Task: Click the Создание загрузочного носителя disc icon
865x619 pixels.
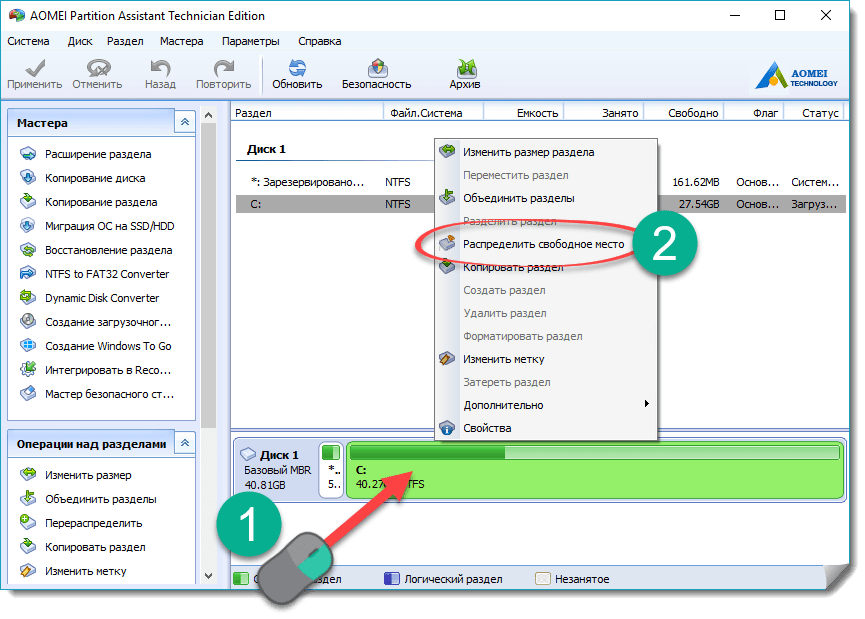Action: [28, 321]
